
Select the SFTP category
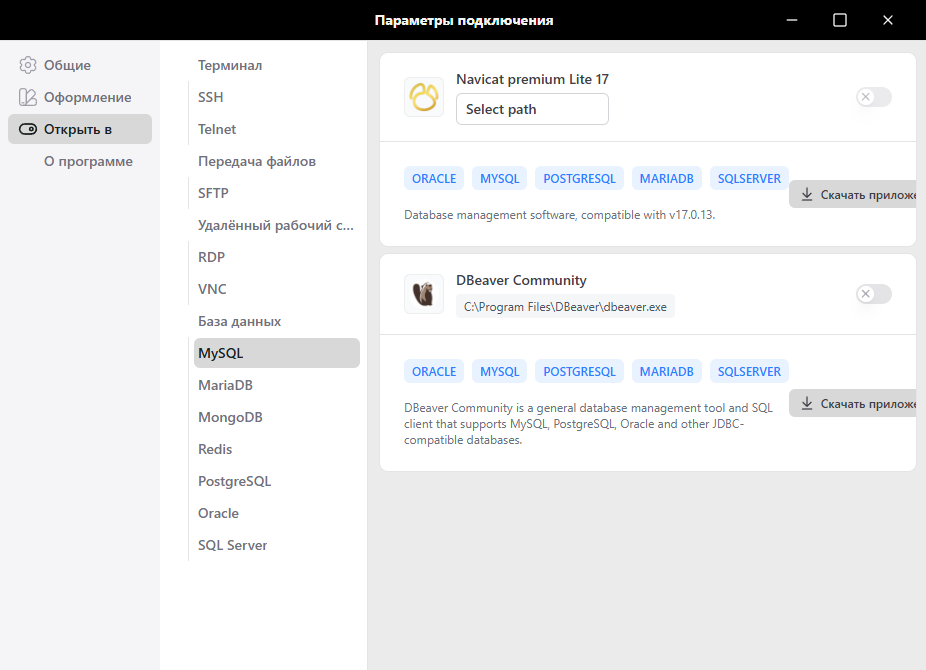(276, 193)
